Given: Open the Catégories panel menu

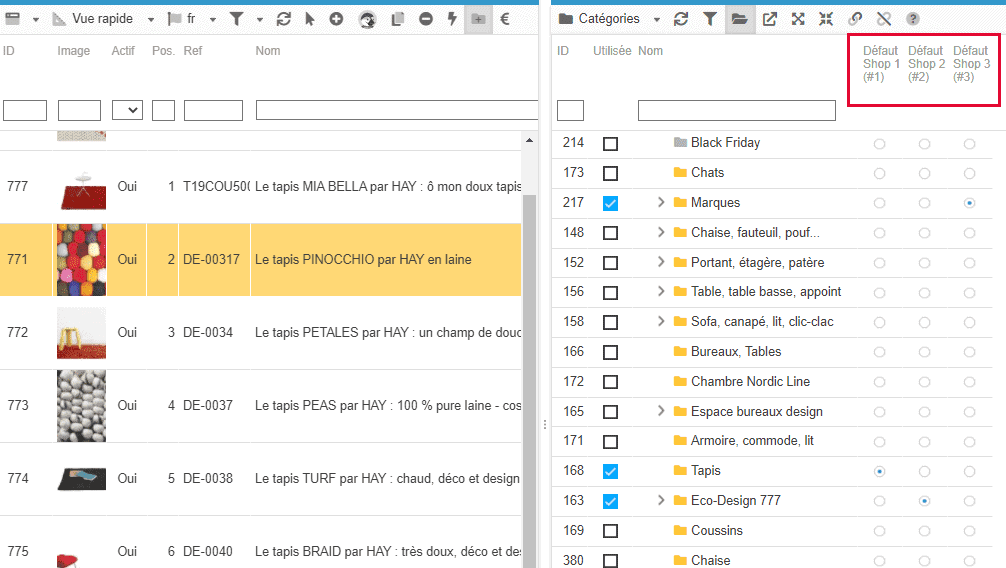Looking at the screenshot, I should [609, 19].
